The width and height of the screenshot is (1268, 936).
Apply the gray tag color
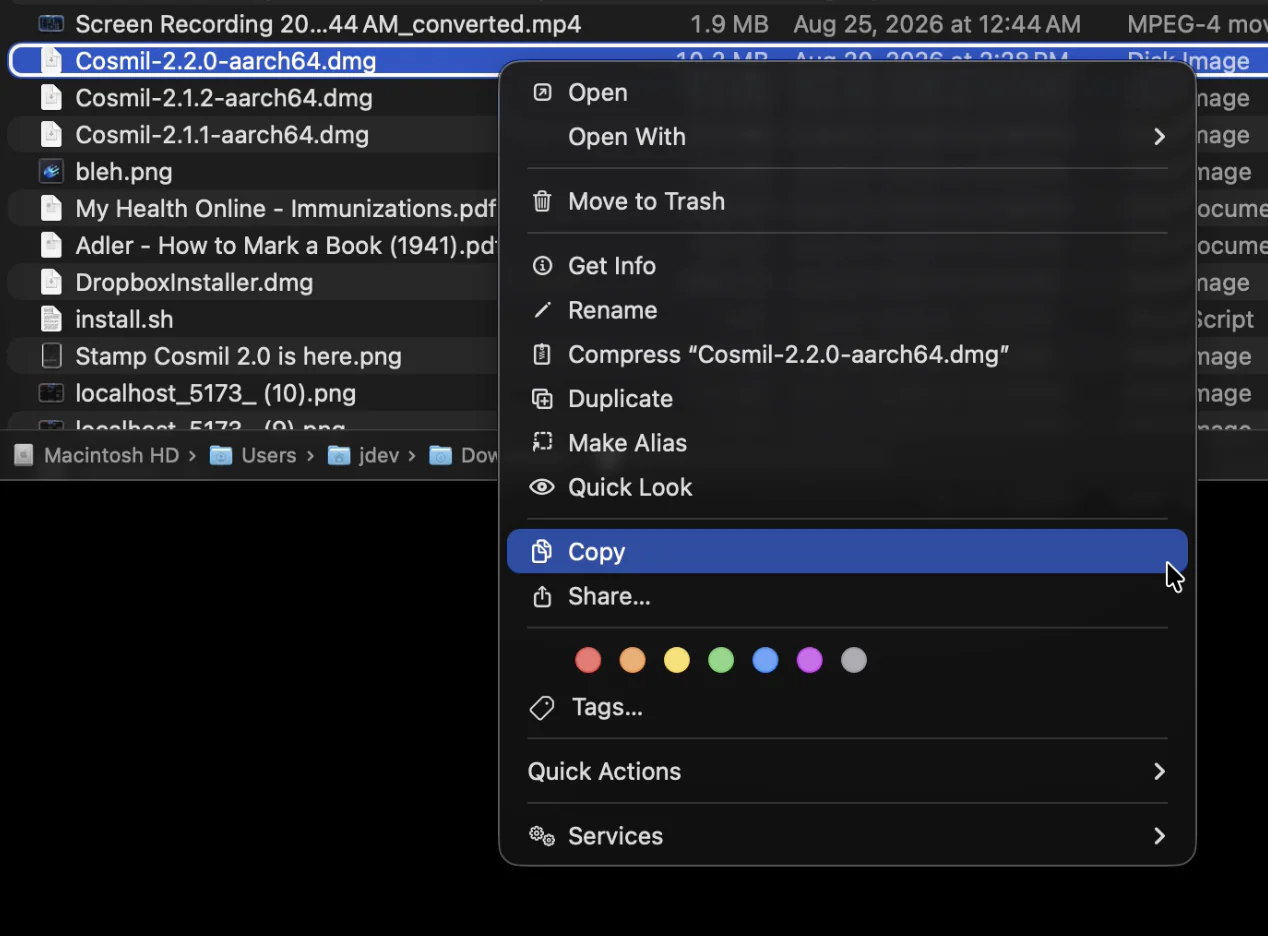[x=853, y=660]
